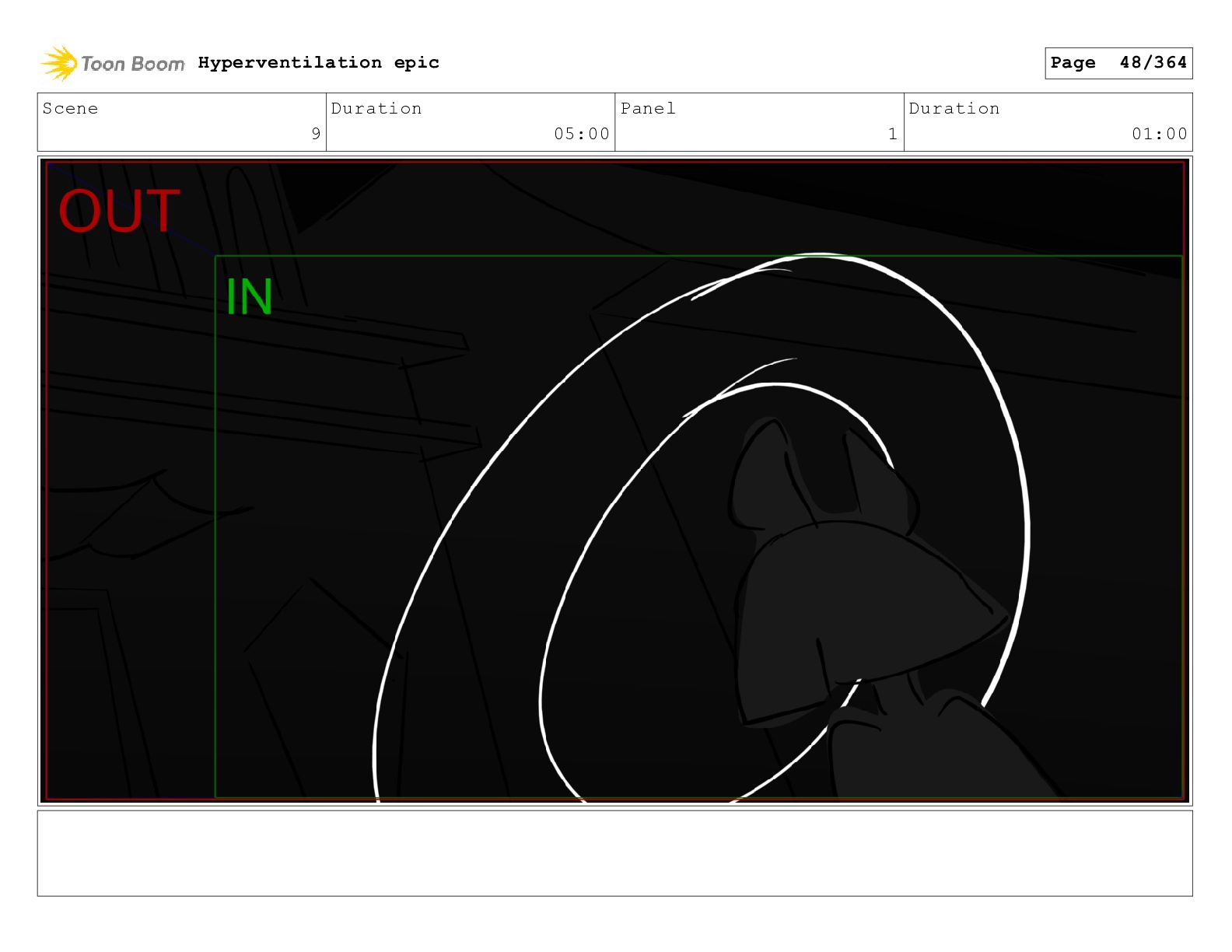The height and width of the screenshot is (952, 1232).
Task: Click the 'Panel' header label
Action: 648,109
